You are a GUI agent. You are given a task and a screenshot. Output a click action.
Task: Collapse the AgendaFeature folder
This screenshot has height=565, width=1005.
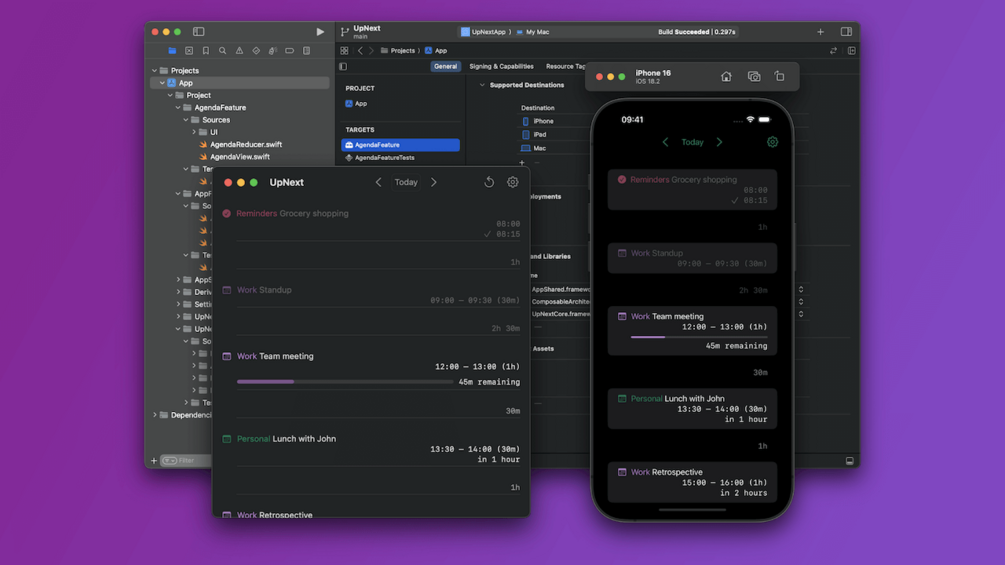click(178, 108)
